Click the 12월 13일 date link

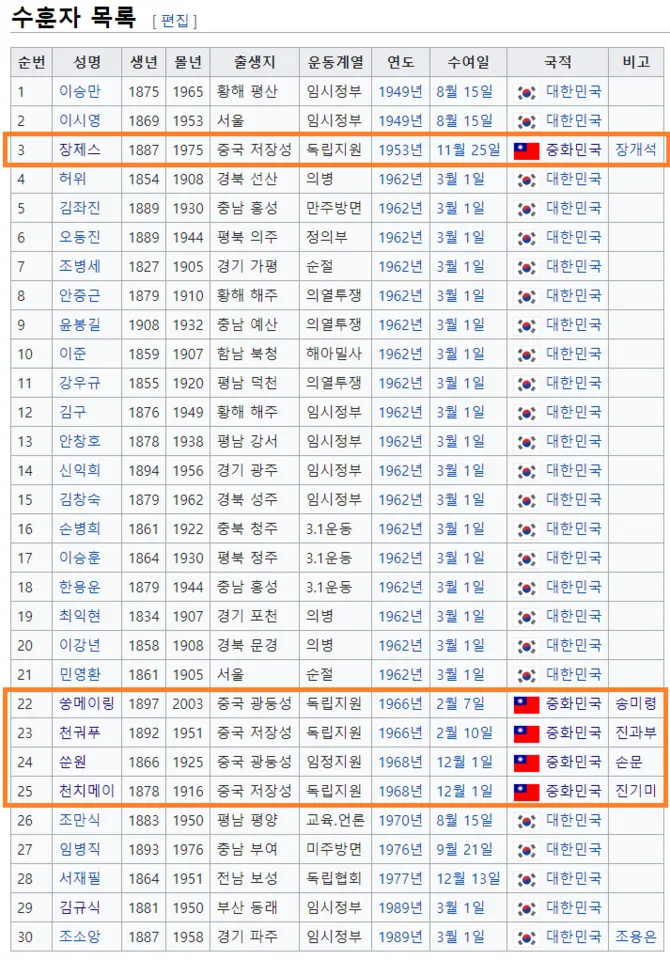pyautogui.click(x=468, y=879)
